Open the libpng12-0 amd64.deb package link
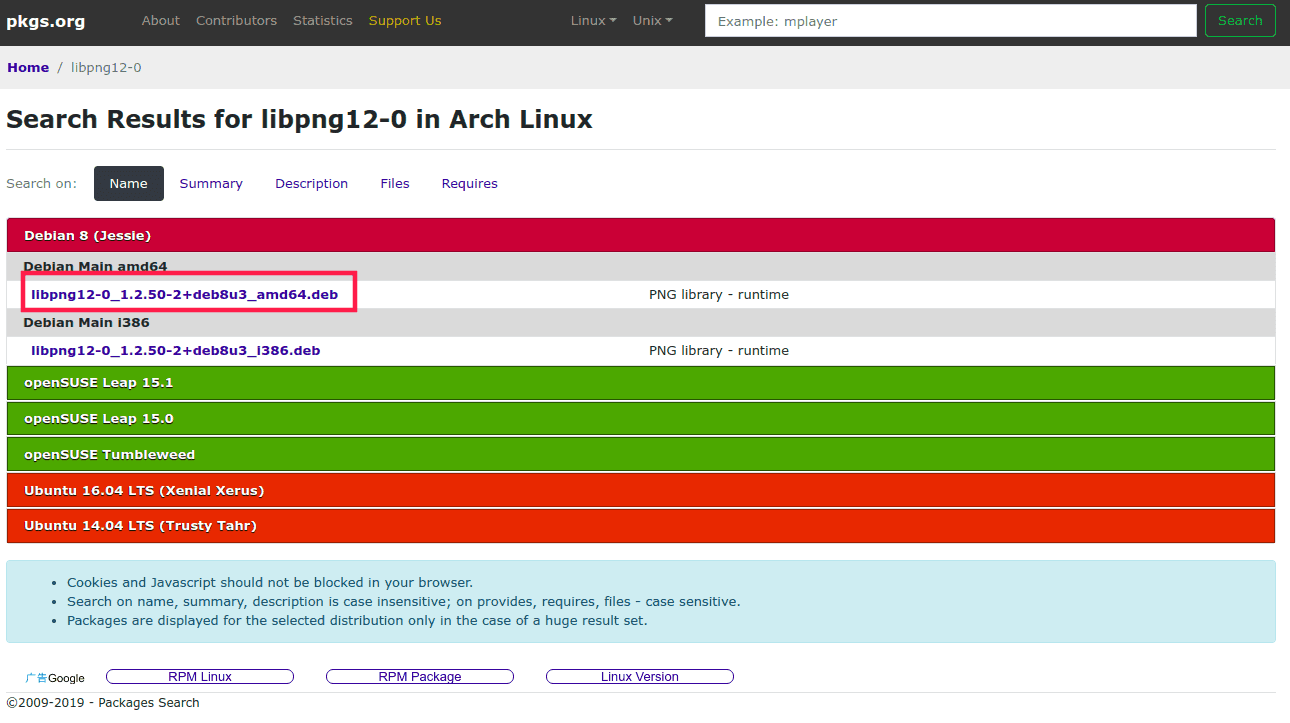 pyautogui.click(x=184, y=295)
